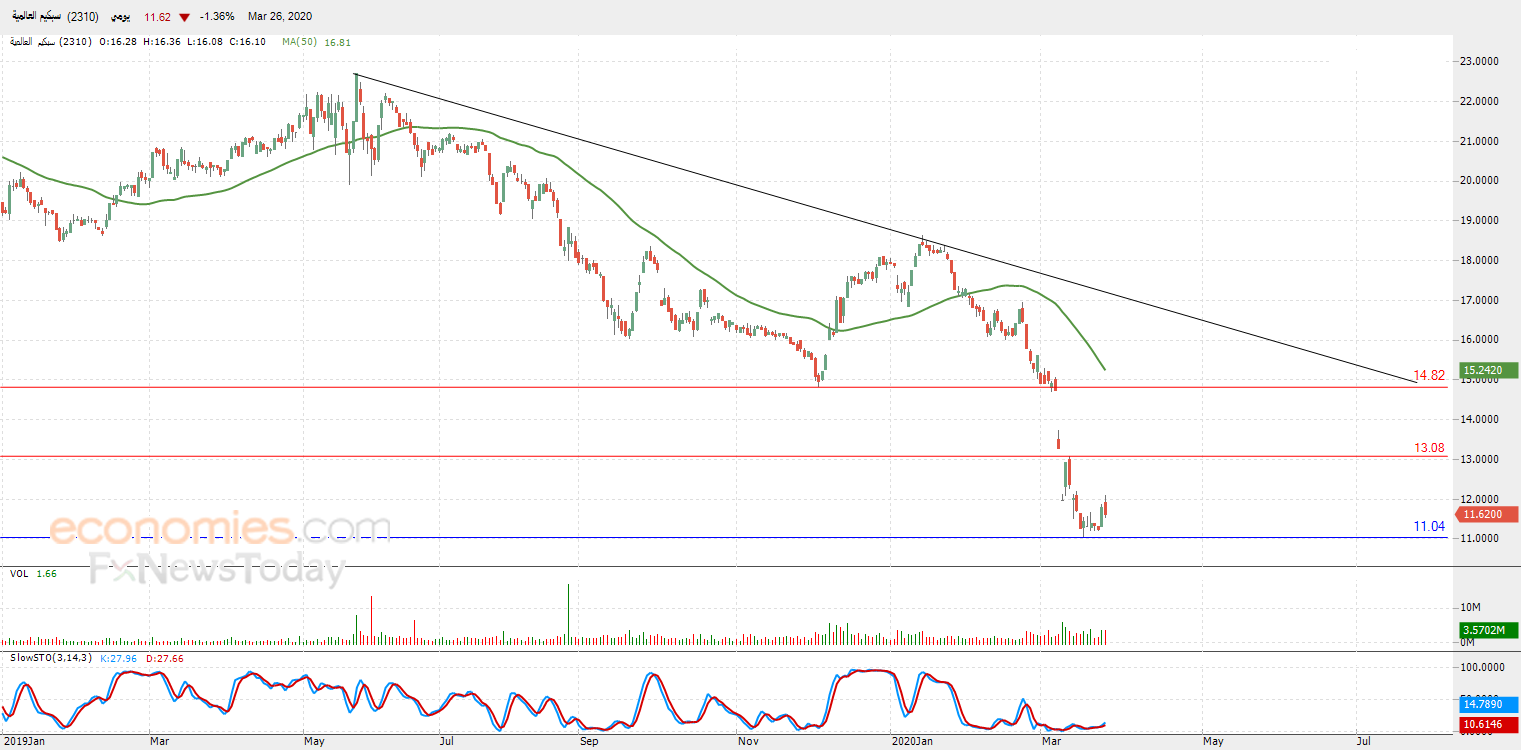This screenshot has width=1521, height=750.
Task: Select the high value H:16.36
Action: click(162, 42)
